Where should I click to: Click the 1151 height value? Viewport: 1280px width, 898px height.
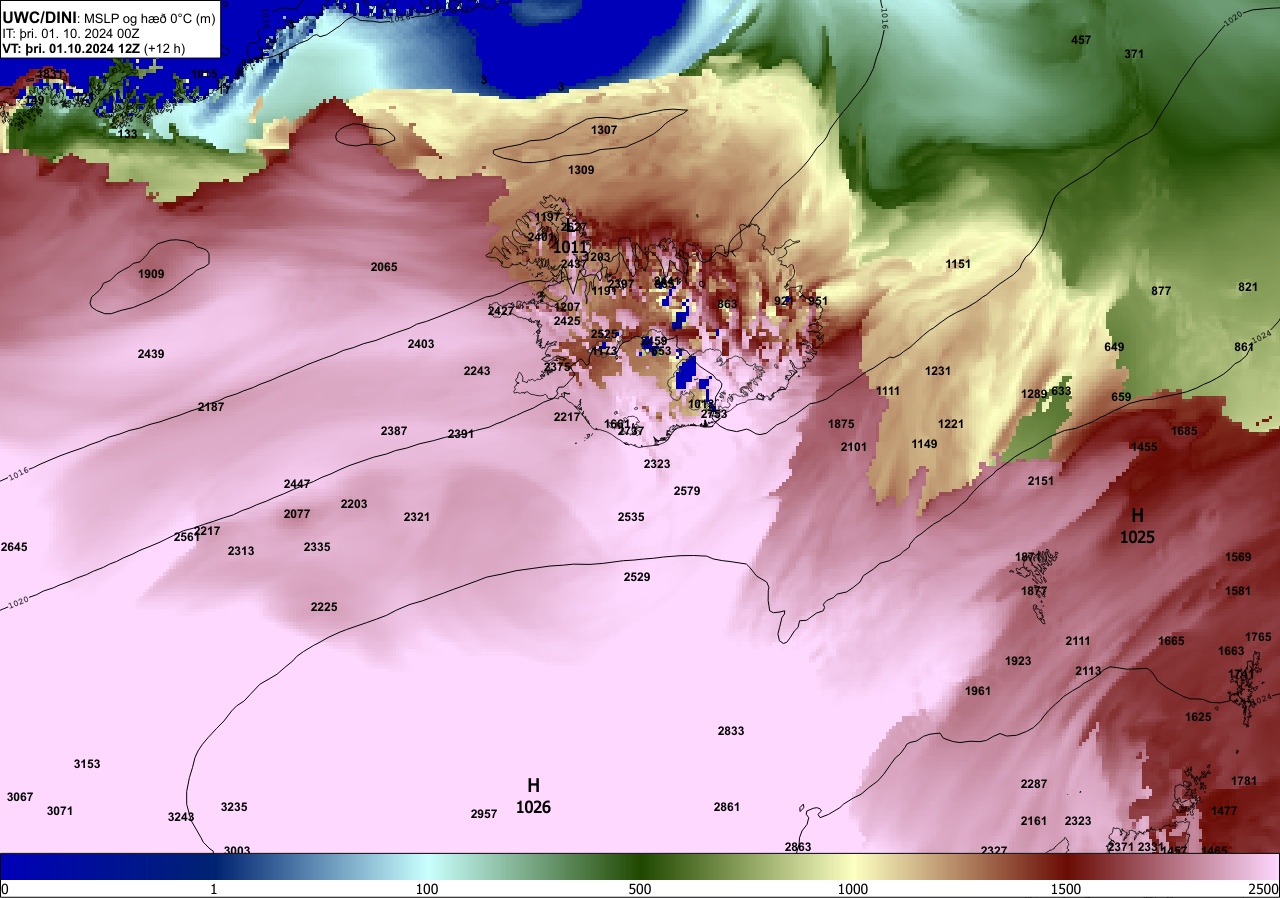959,264
